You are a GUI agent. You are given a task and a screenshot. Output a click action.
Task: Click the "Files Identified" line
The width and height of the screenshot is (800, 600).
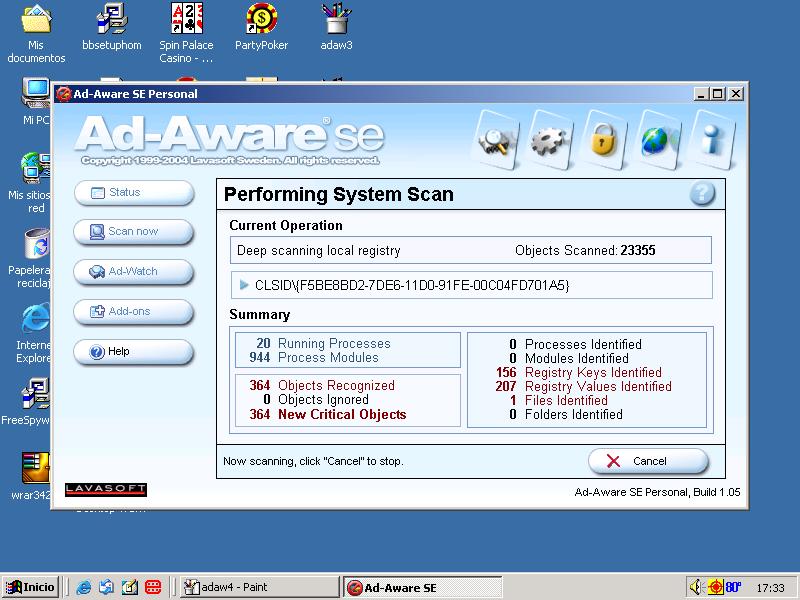click(559, 400)
